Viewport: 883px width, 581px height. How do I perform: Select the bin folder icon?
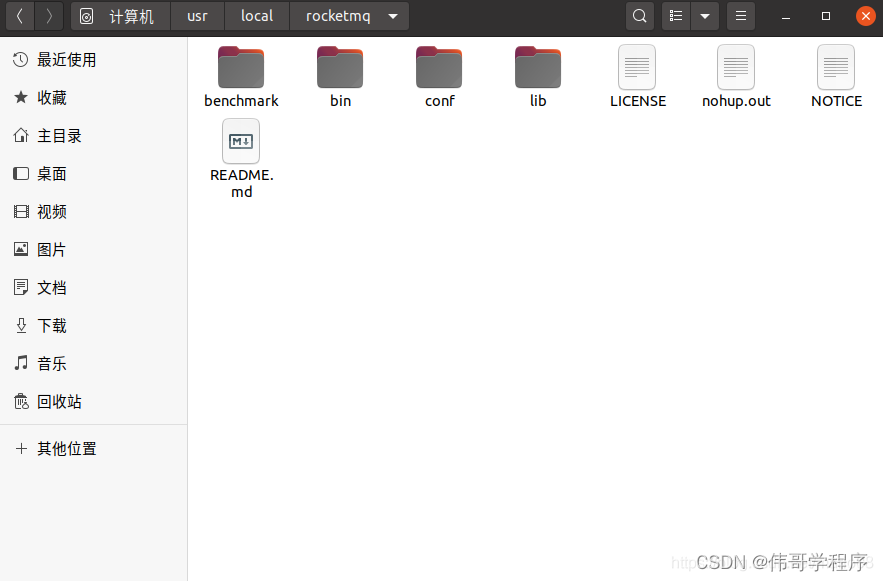click(x=340, y=67)
